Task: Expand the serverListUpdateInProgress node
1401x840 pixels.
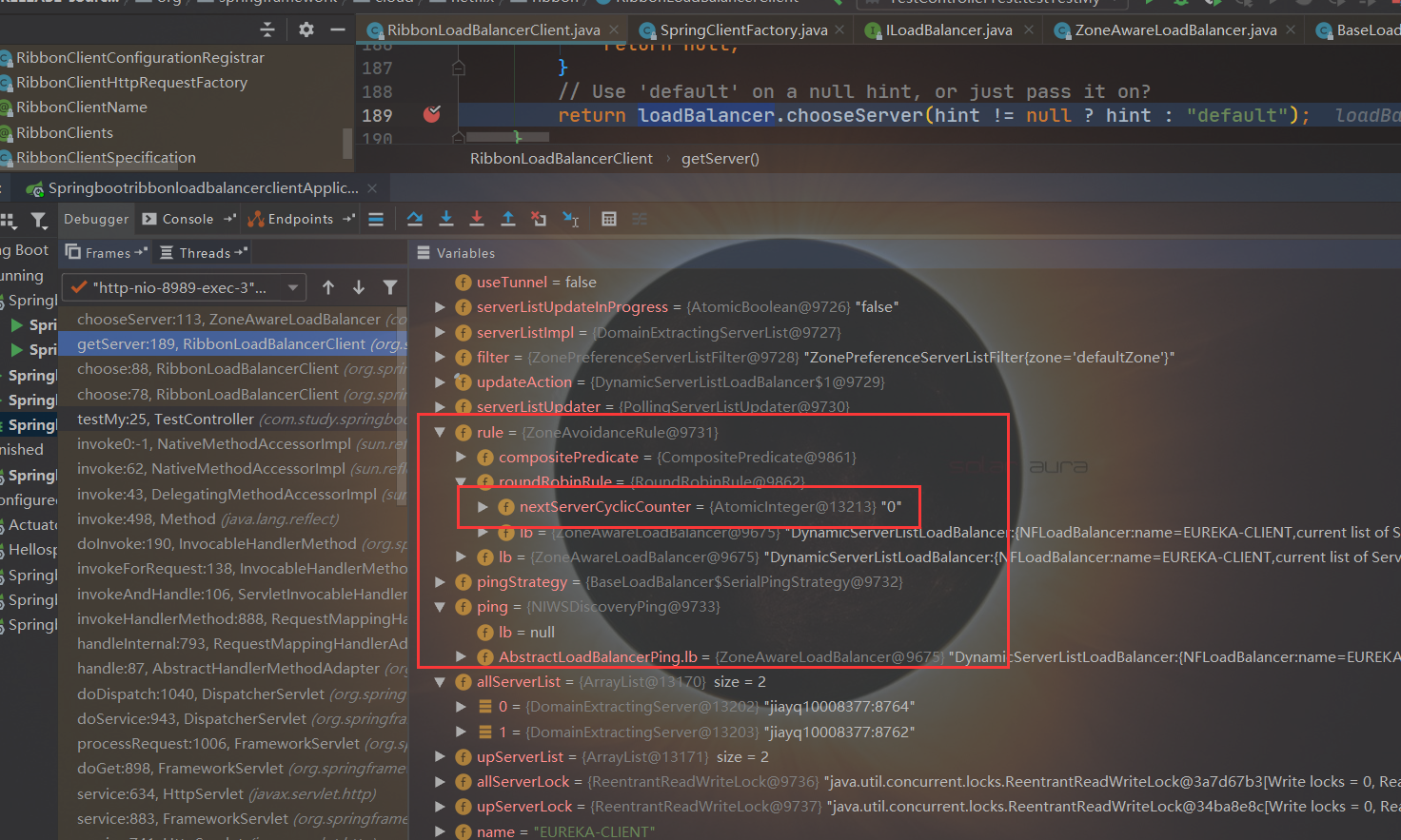Action: point(440,306)
